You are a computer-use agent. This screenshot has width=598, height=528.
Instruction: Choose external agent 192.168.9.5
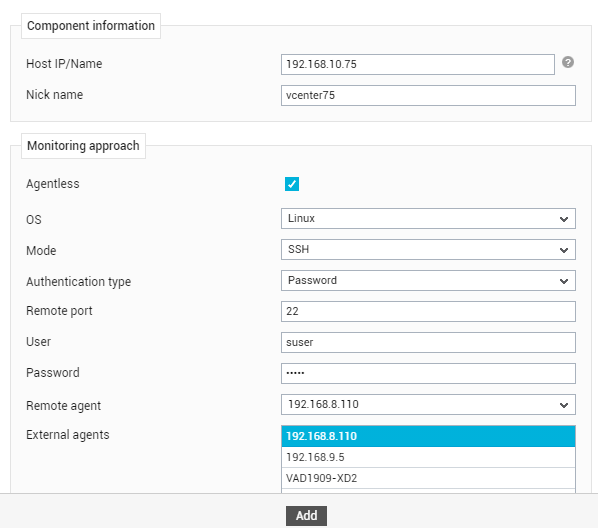click(x=428, y=457)
